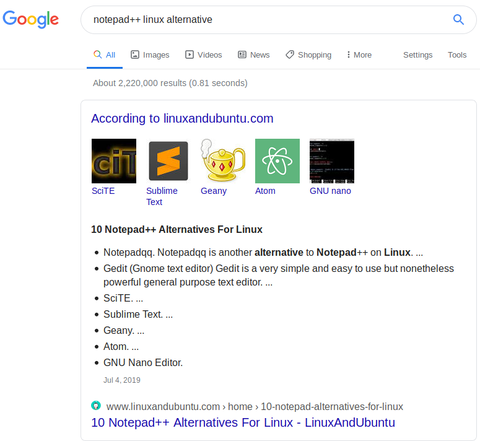Open the Shopping tab
The height and width of the screenshot is (441, 480).
coord(309,55)
